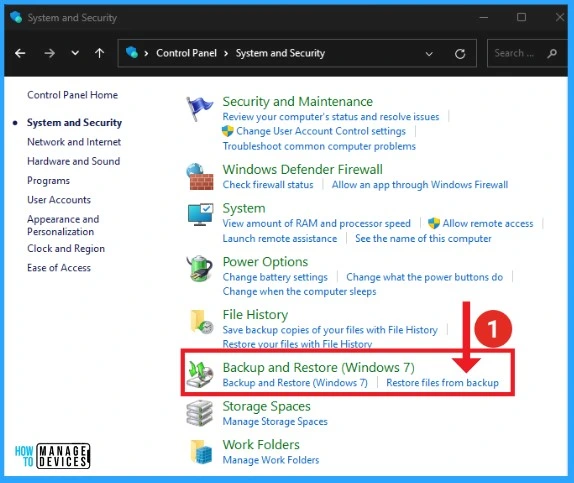
Task: Open Network and Internet category
Action: click(74, 142)
